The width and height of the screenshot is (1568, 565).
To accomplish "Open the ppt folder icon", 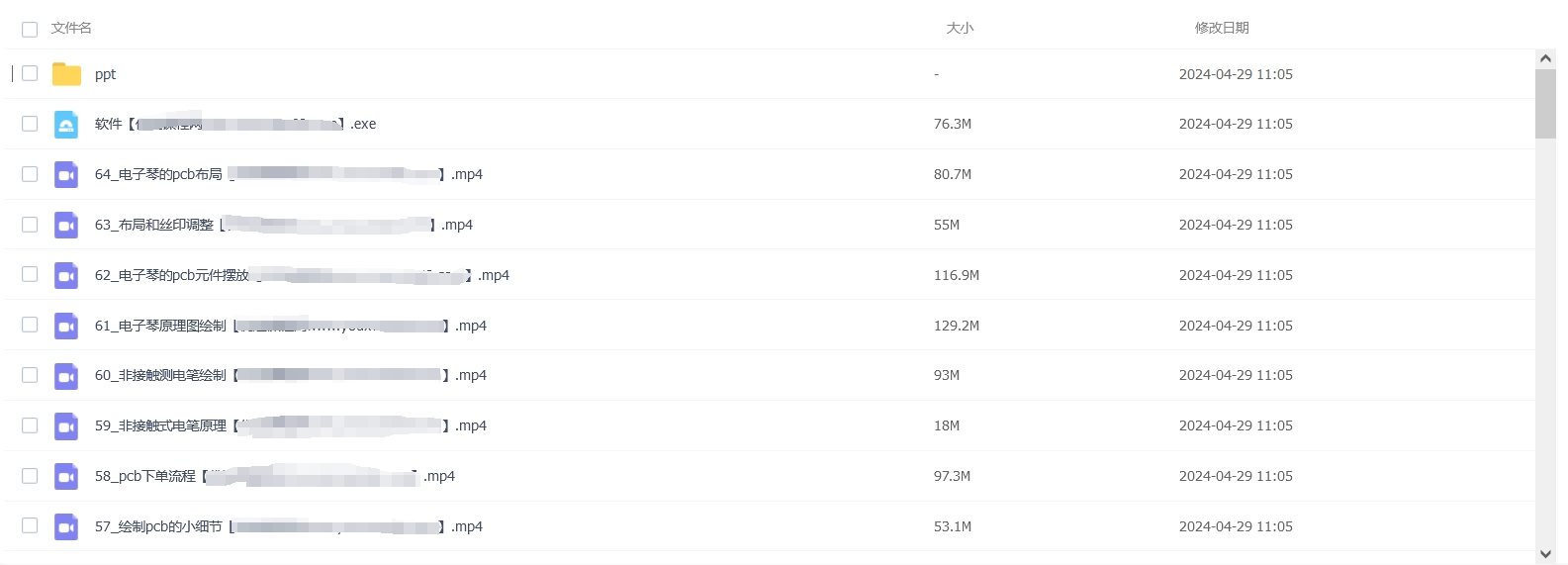I will [x=66, y=74].
